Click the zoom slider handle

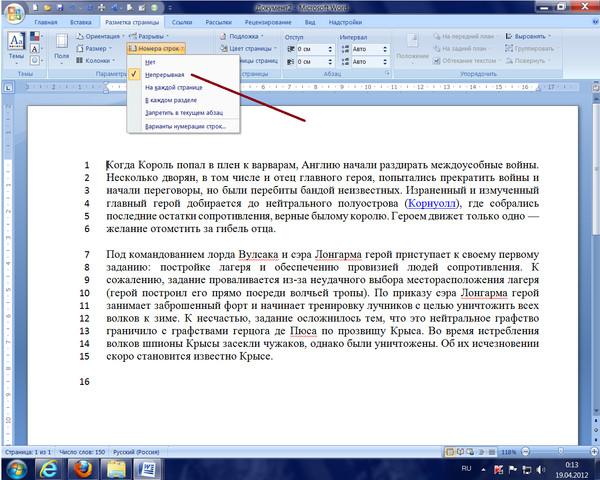[x=561, y=452]
